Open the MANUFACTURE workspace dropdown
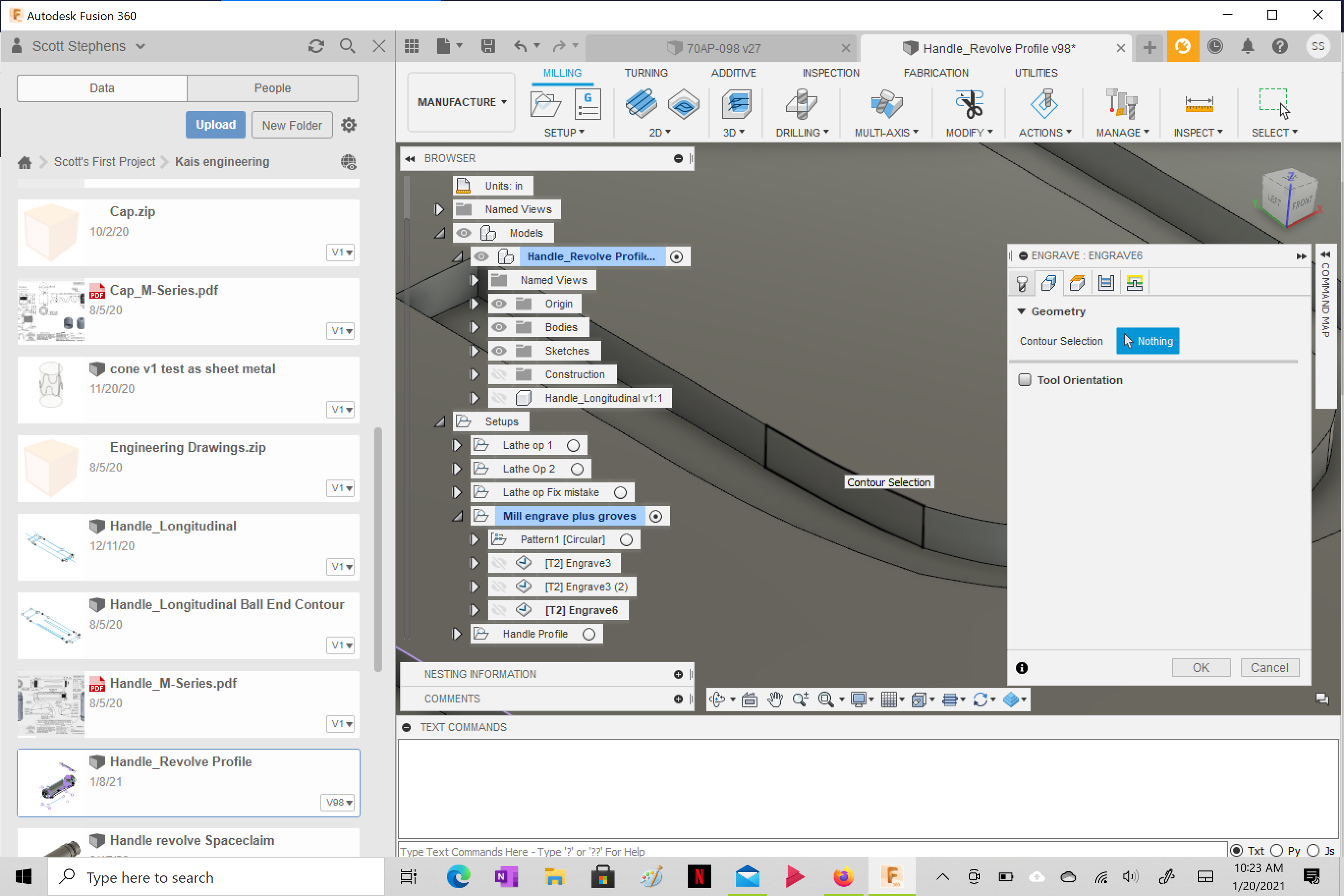The image size is (1344, 896). [x=461, y=102]
